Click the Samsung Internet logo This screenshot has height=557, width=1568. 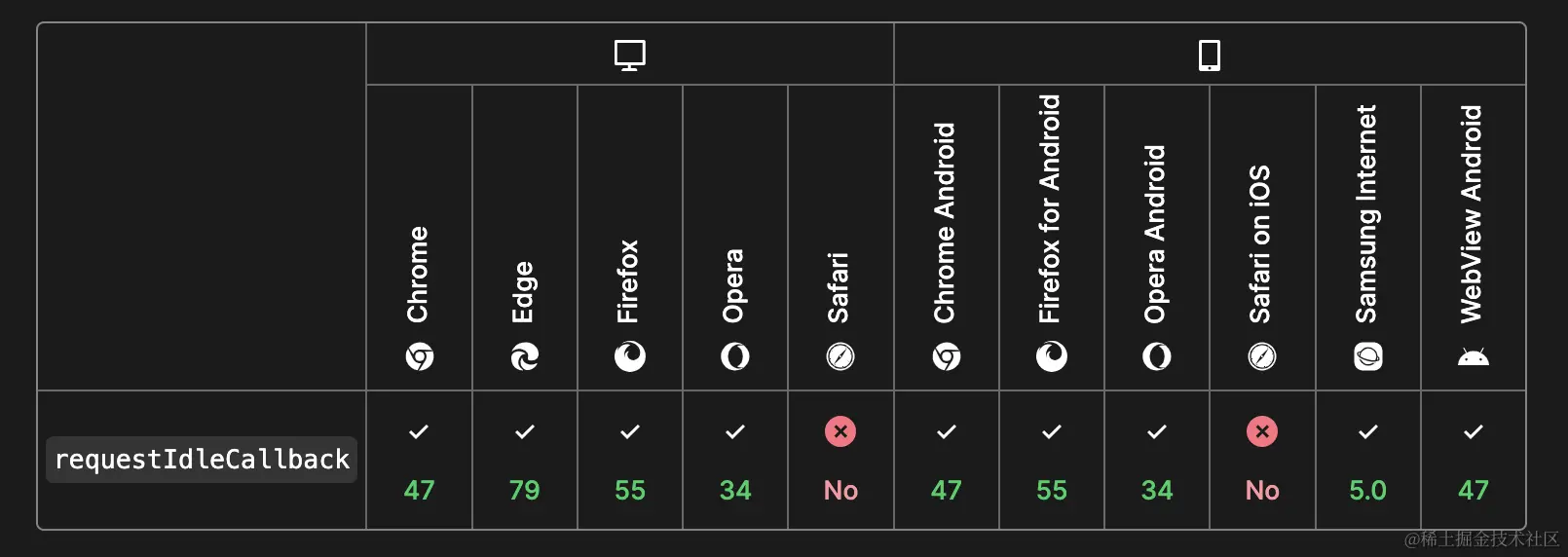pos(1368,357)
